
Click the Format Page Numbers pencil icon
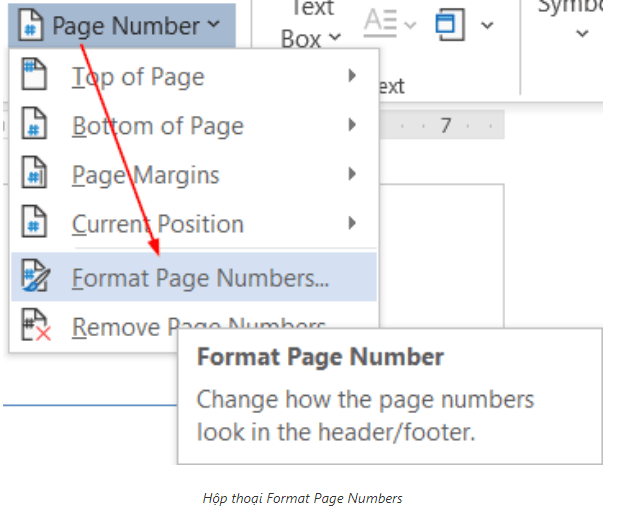pos(34,277)
